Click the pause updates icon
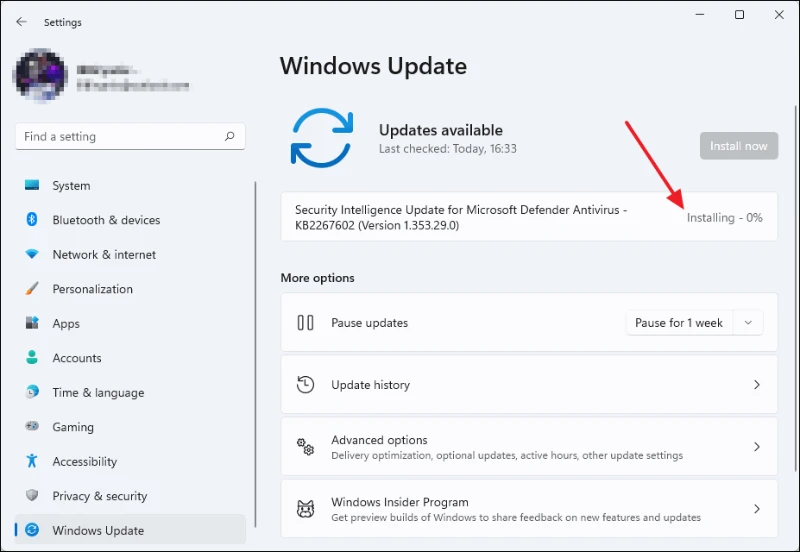Viewport: 800px width, 552px height. [x=306, y=322]
